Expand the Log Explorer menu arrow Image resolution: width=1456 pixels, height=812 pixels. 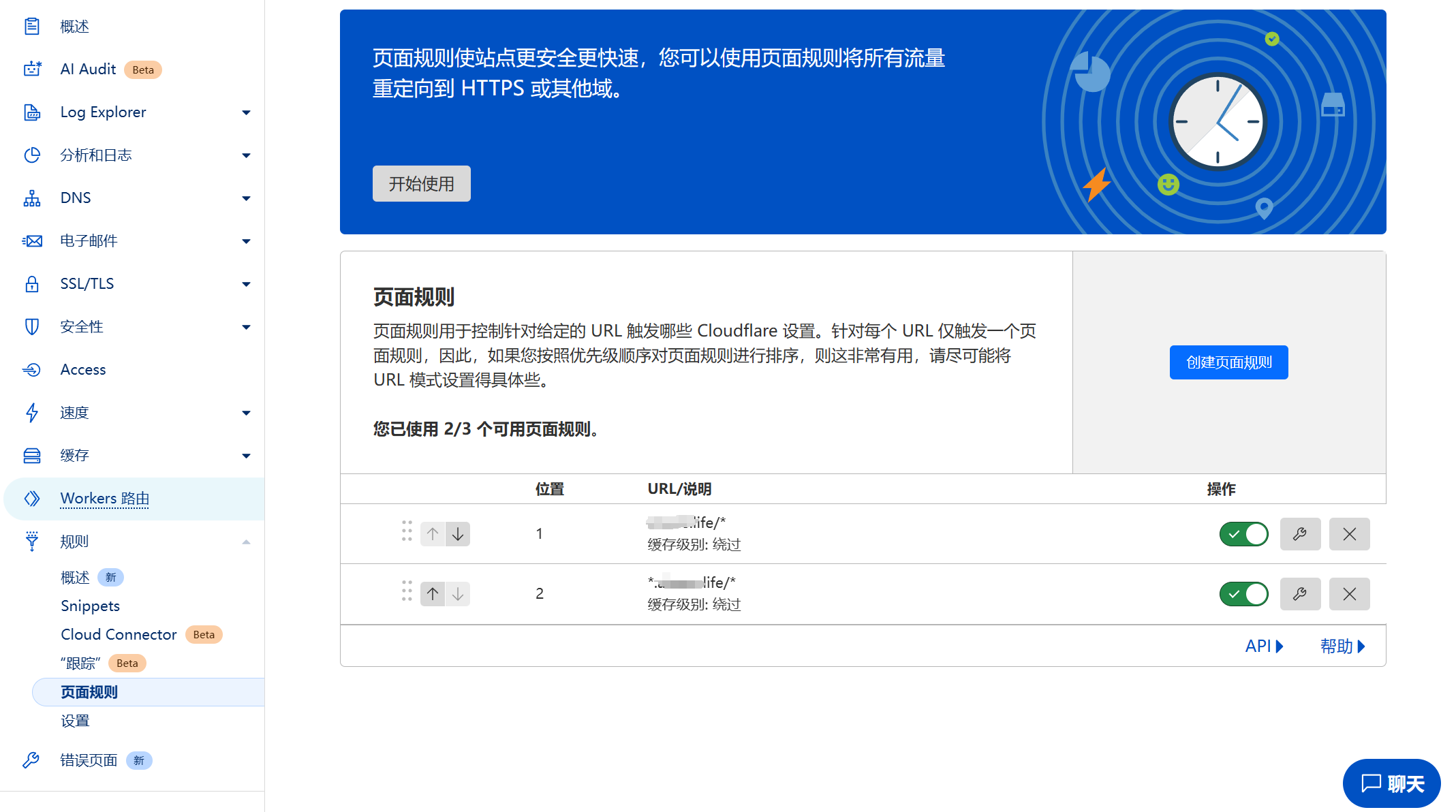246,112
